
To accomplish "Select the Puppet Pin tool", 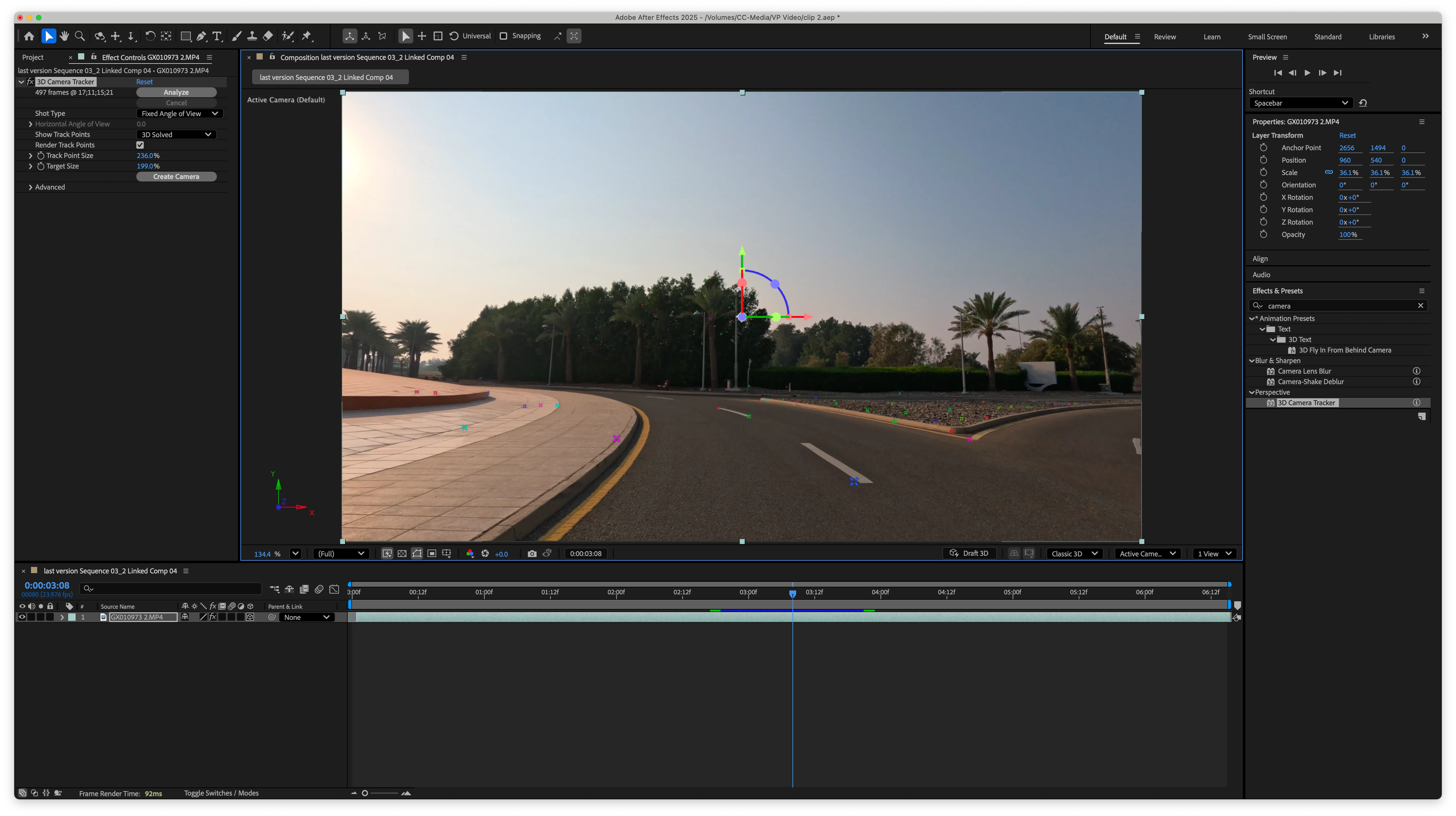I will coord(307,36).
